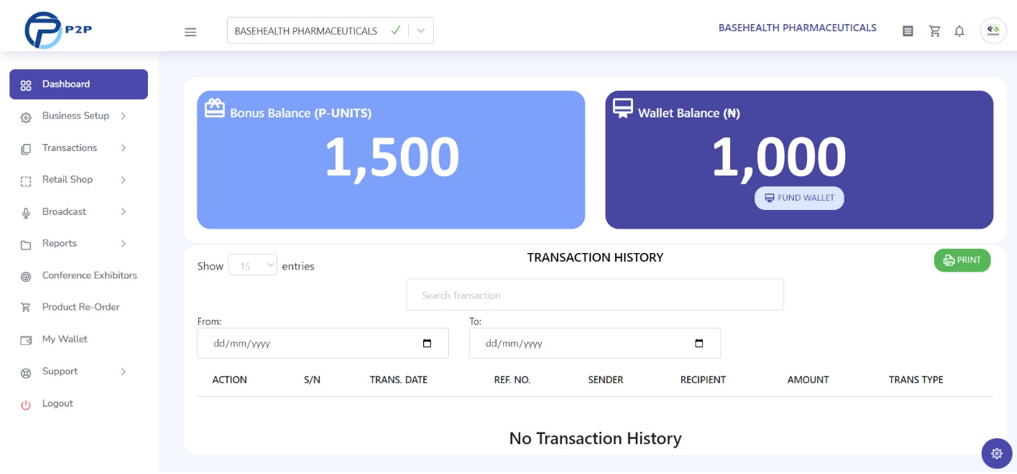Go to Dashboard menu item
This screenshot has width=1017, height=474.
(x=78, y=84)
